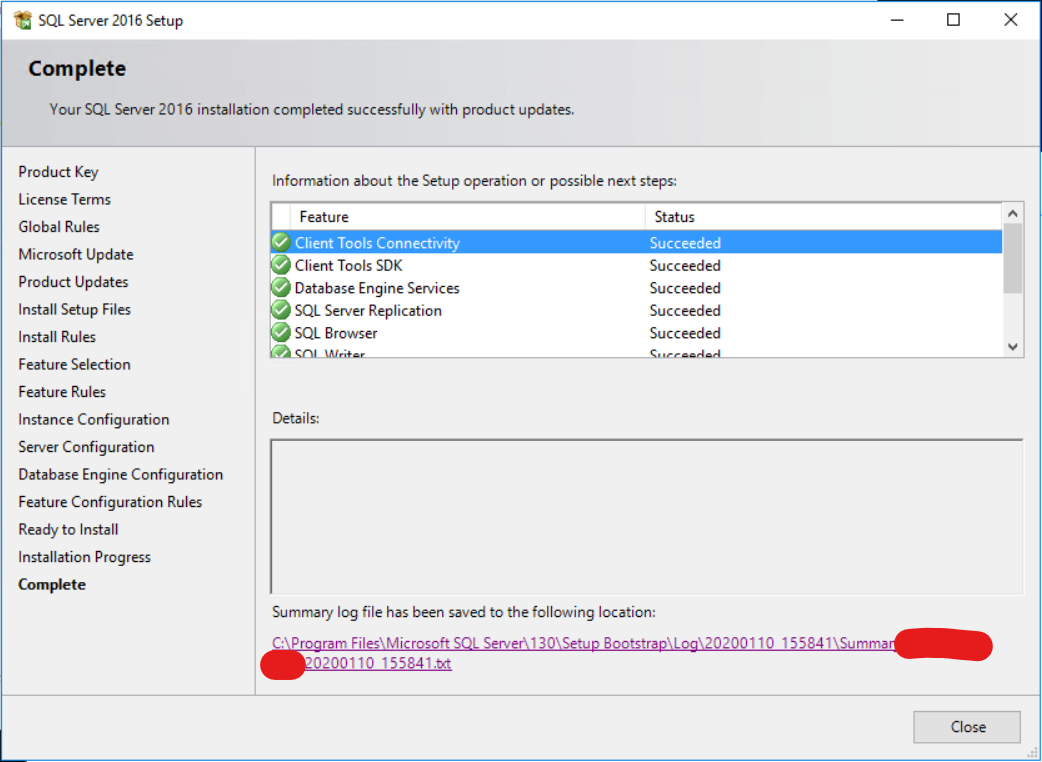
Task: Click the bold Complete step in sidebar
Action: pos(52,585)
